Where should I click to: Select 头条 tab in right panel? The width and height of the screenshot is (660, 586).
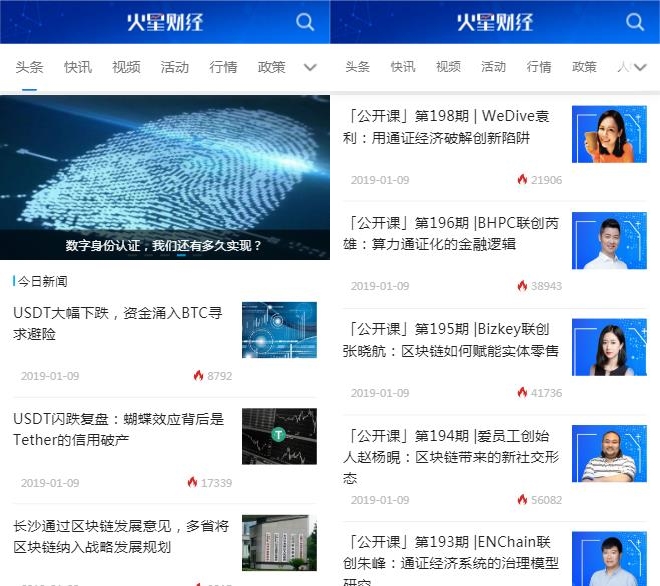click(357, 67)
